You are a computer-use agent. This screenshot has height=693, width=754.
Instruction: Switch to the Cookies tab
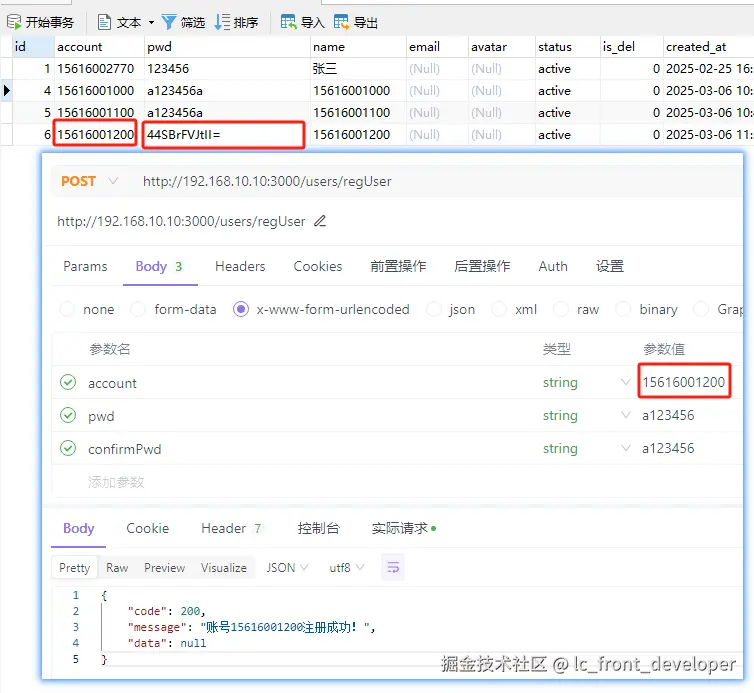click(x=318, y=266)
